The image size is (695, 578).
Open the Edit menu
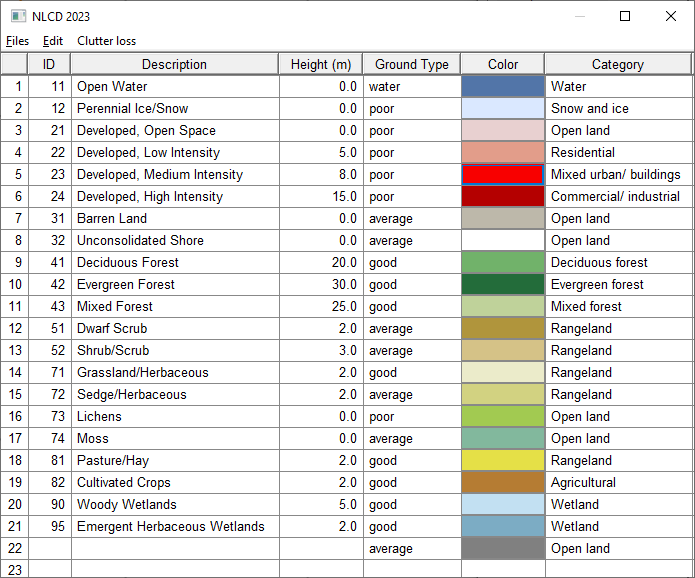click(x=53, y=41)
